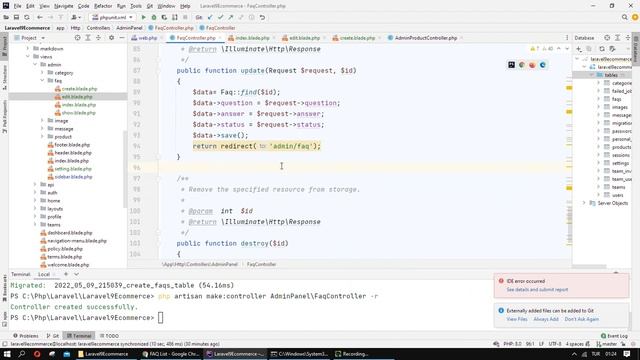Viewport: 640px width, 360px height.
Task: Click the AdminPanel breadcrumb
Action: pos(129,28)
